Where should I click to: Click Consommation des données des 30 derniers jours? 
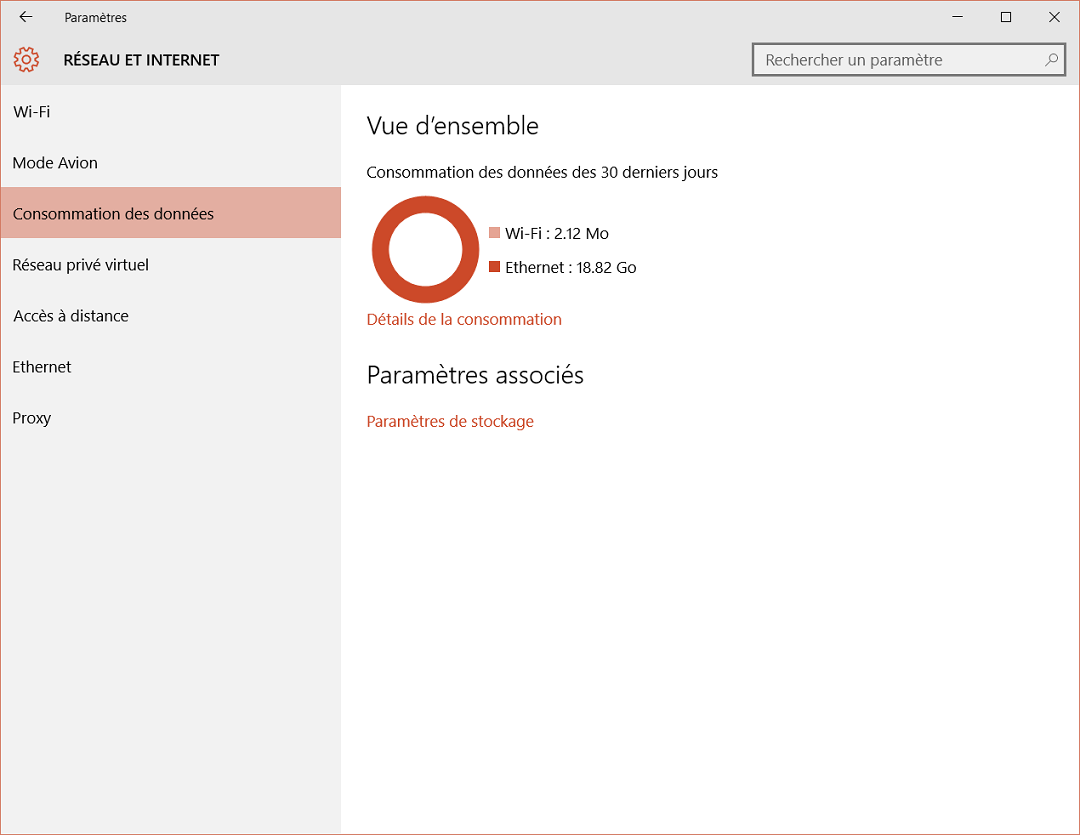[x=542, y=172]
